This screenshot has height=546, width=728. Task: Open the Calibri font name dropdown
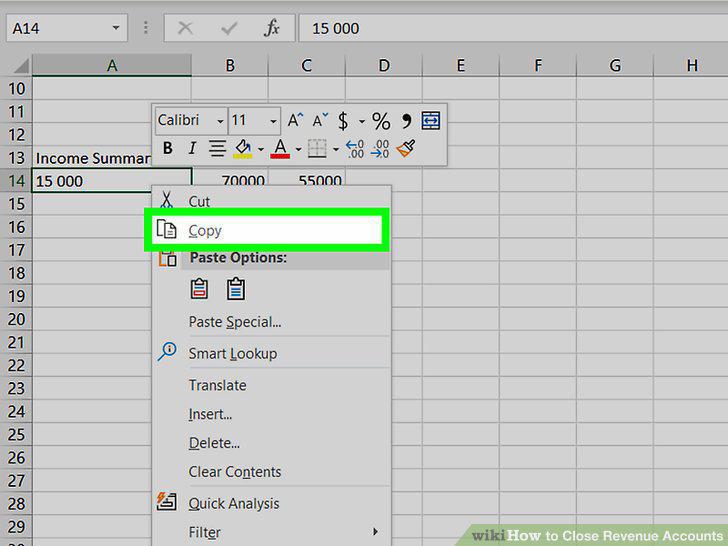pyautogui.click(x=220, y=121)
